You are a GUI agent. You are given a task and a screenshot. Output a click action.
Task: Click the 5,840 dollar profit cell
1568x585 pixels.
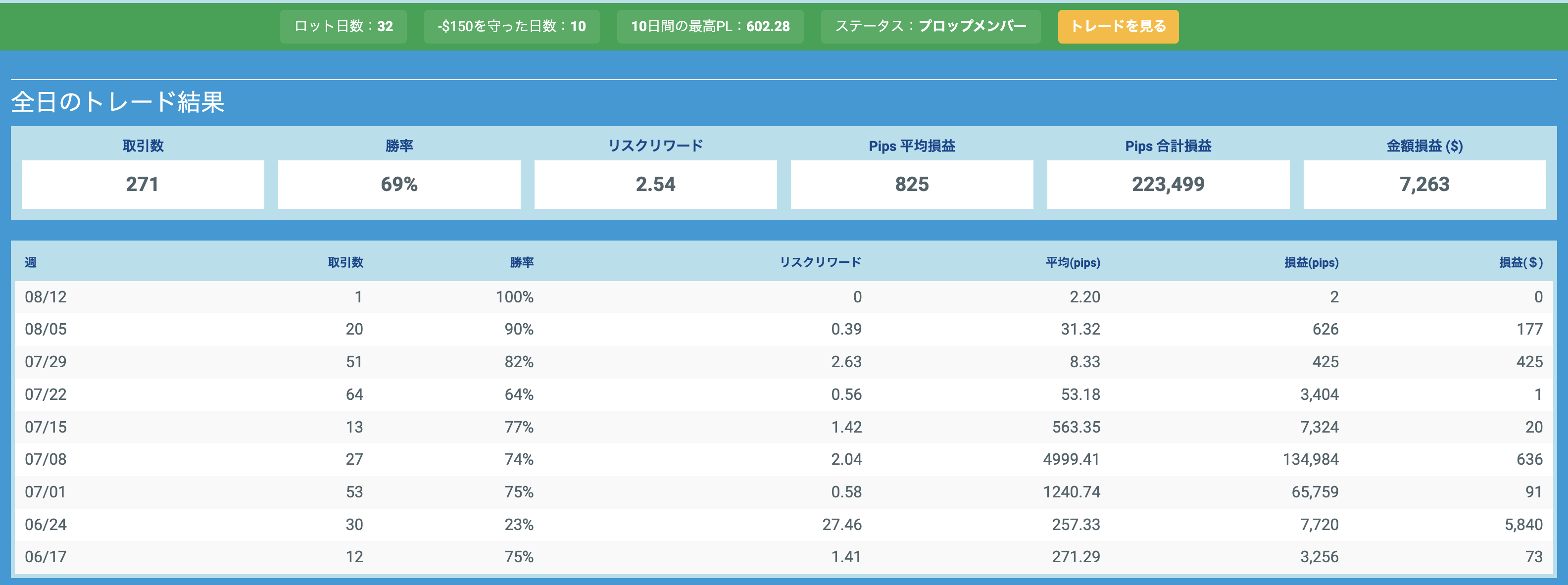(1523, 525)
